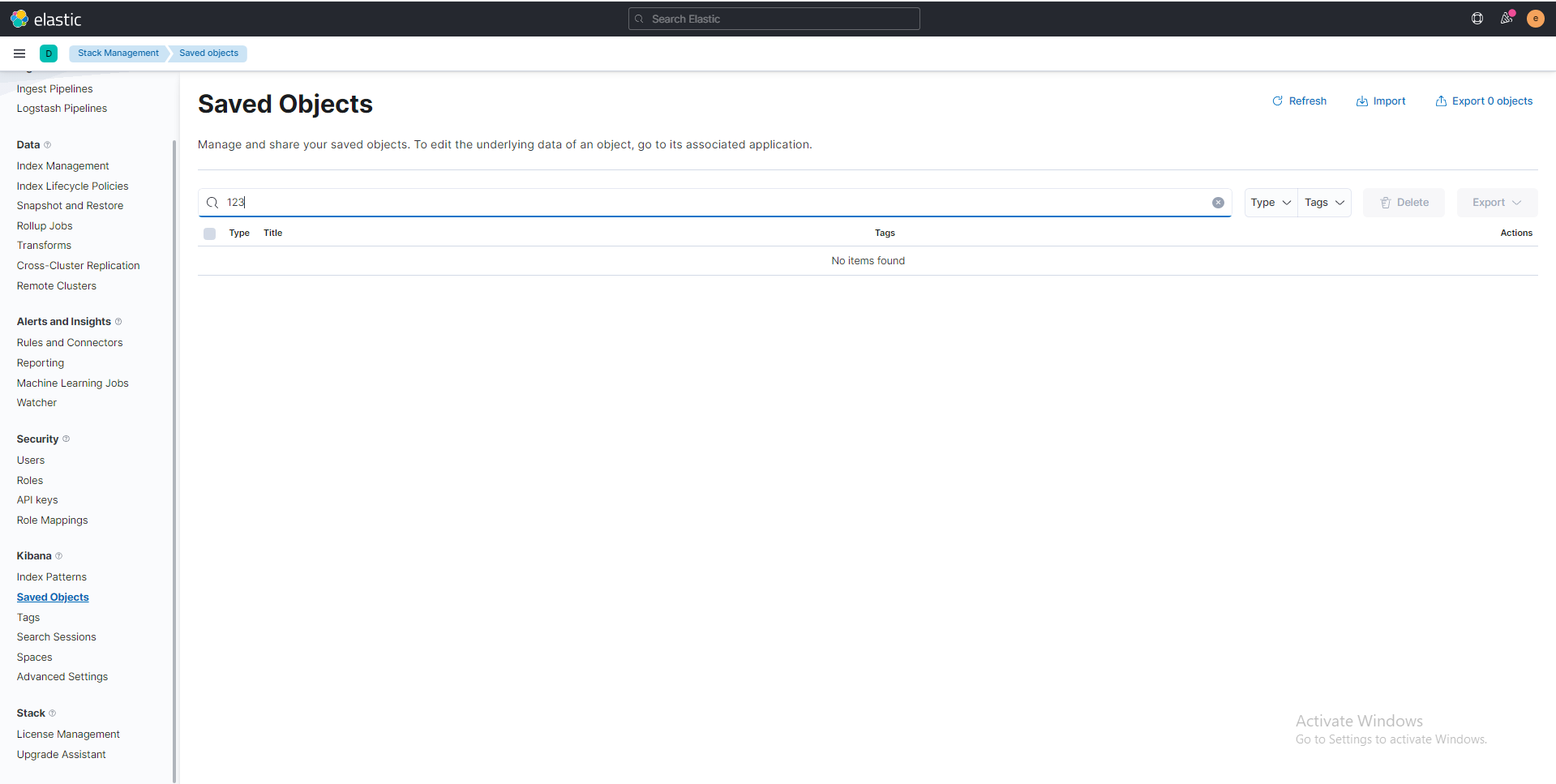Open the hamburger navigation menu
Viewport: 1556px width, 784px height.
[19, 53]
